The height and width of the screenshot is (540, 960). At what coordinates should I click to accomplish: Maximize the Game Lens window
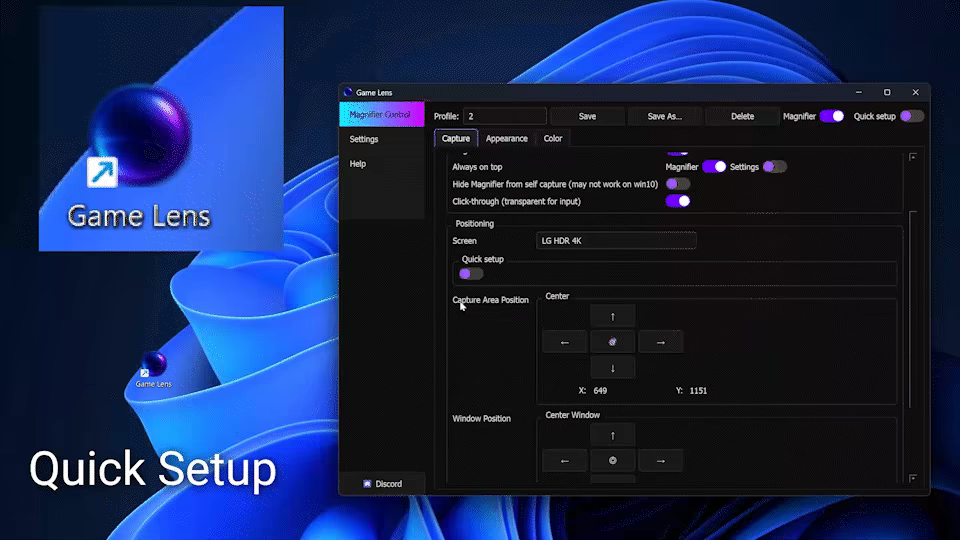[887, 92]
